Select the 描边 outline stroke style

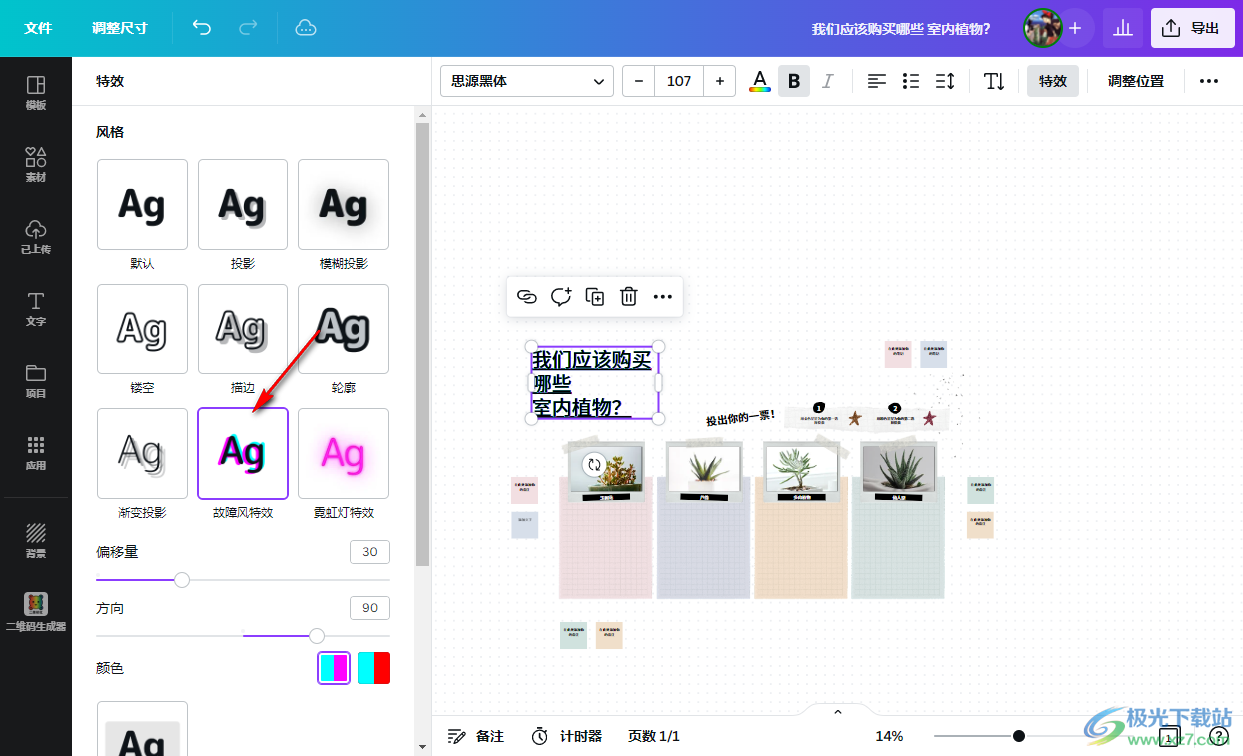(243, 328)
